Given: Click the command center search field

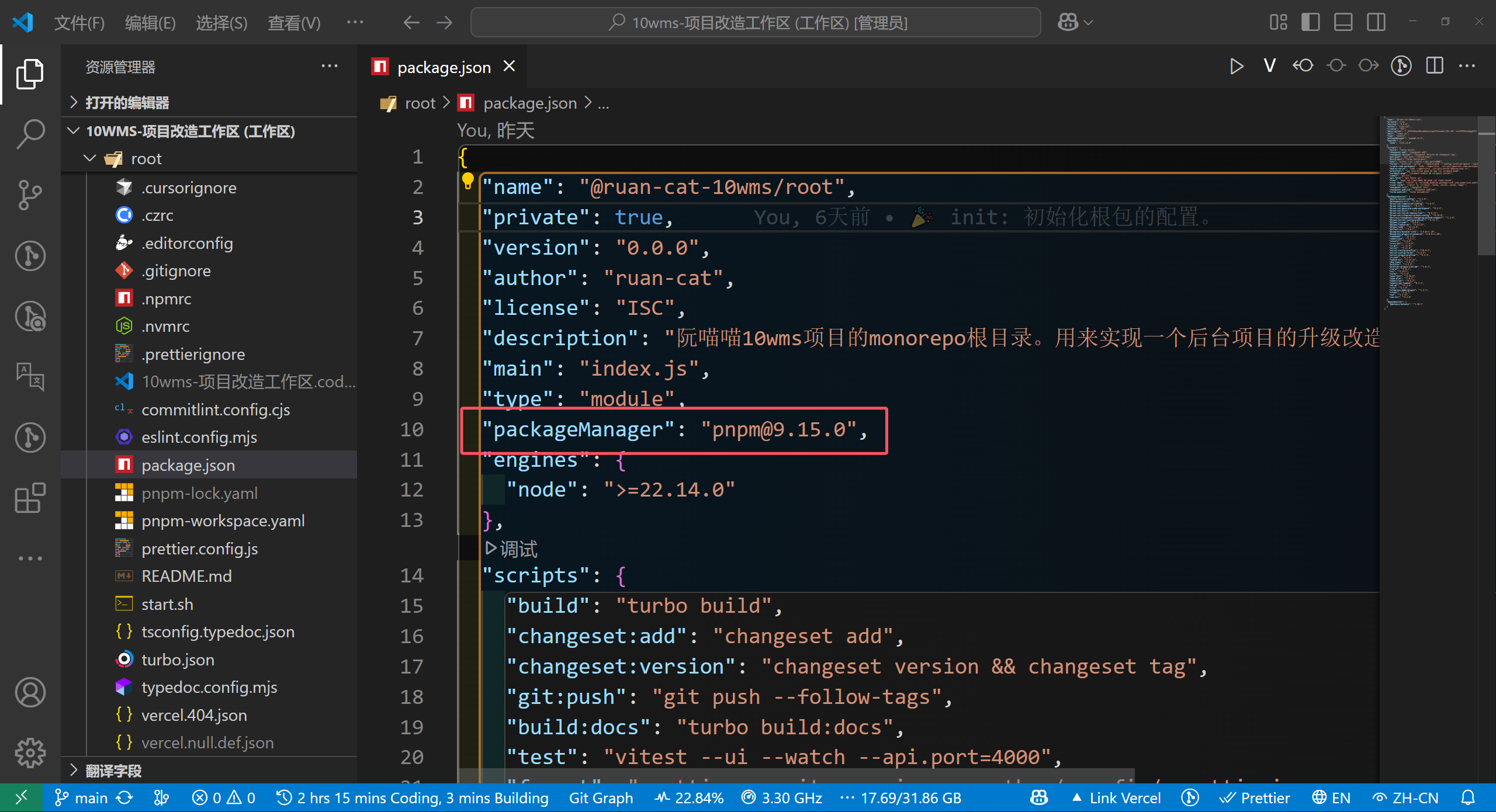Looking at the screenshot, I should pos(755,23).
